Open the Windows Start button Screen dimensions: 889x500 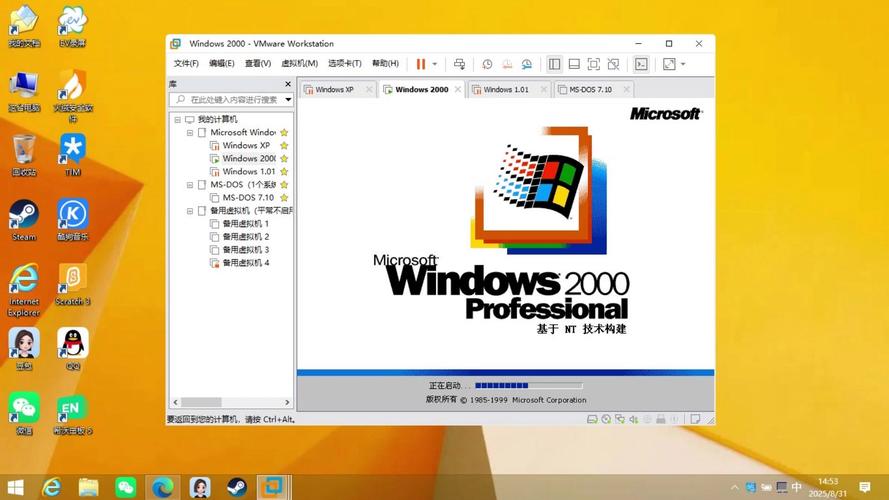click(x=15, y=487)
